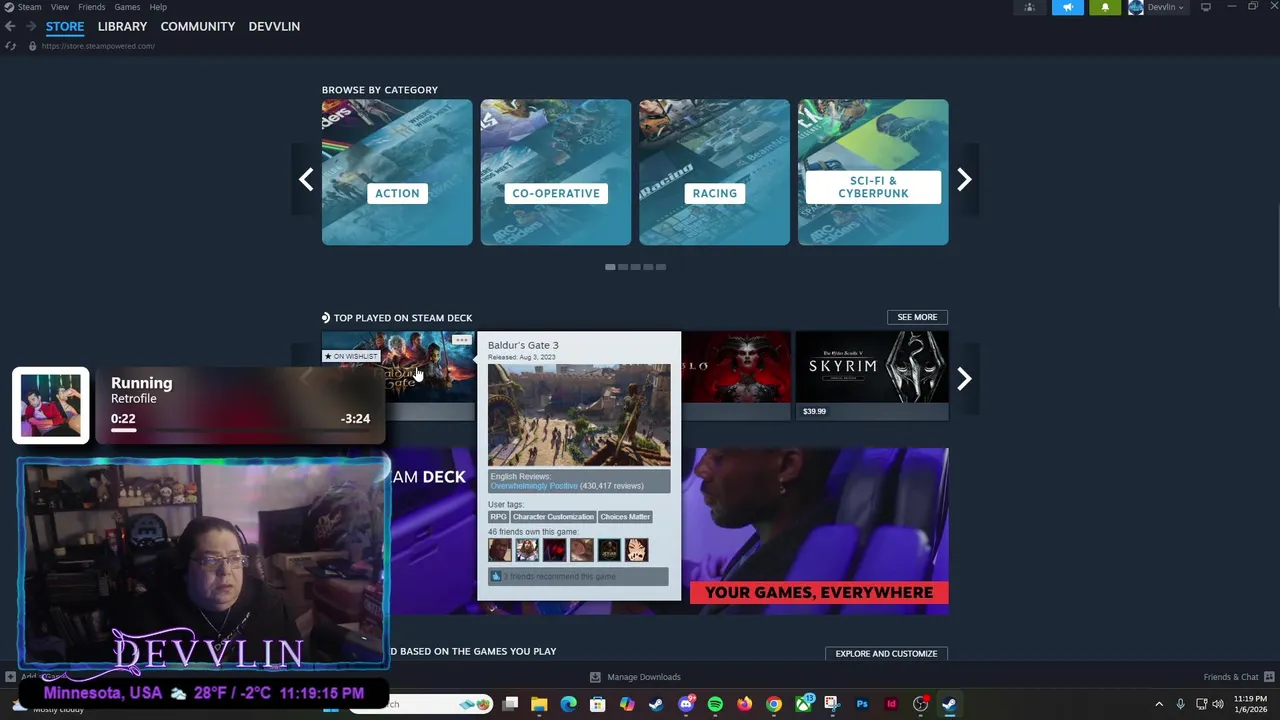Open the Diablo game capsule
The width and height of the screenshot is (1280, 720).
click(735, 376)
